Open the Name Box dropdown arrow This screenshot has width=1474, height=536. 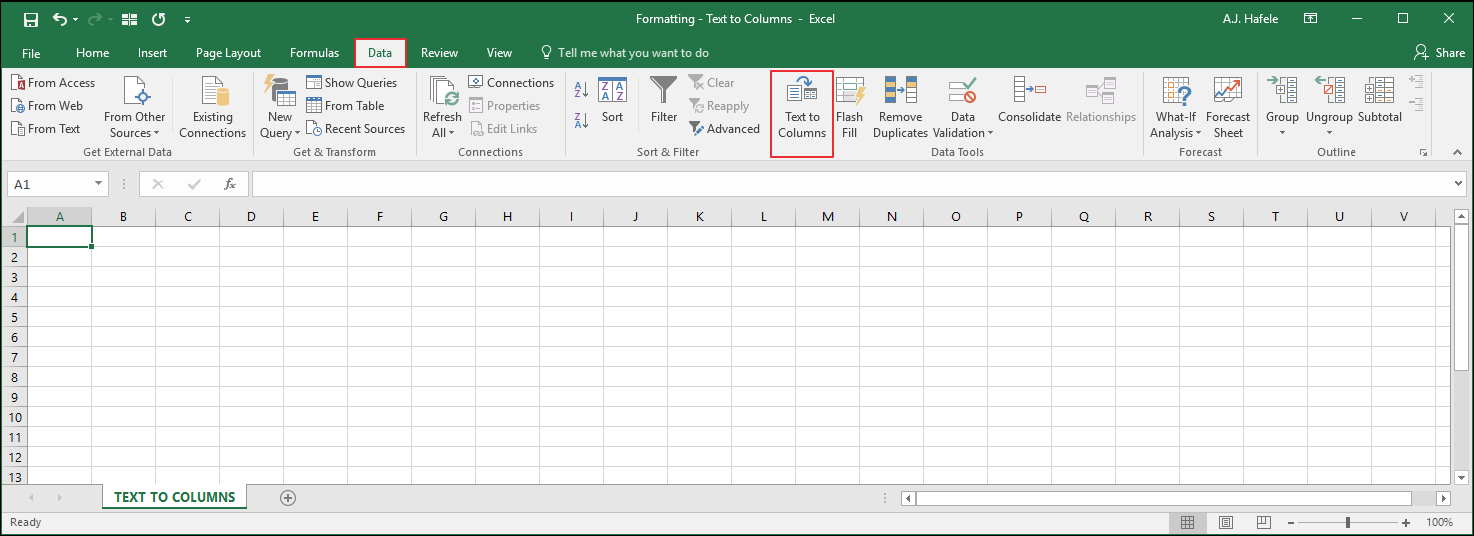tap(98, 184)
